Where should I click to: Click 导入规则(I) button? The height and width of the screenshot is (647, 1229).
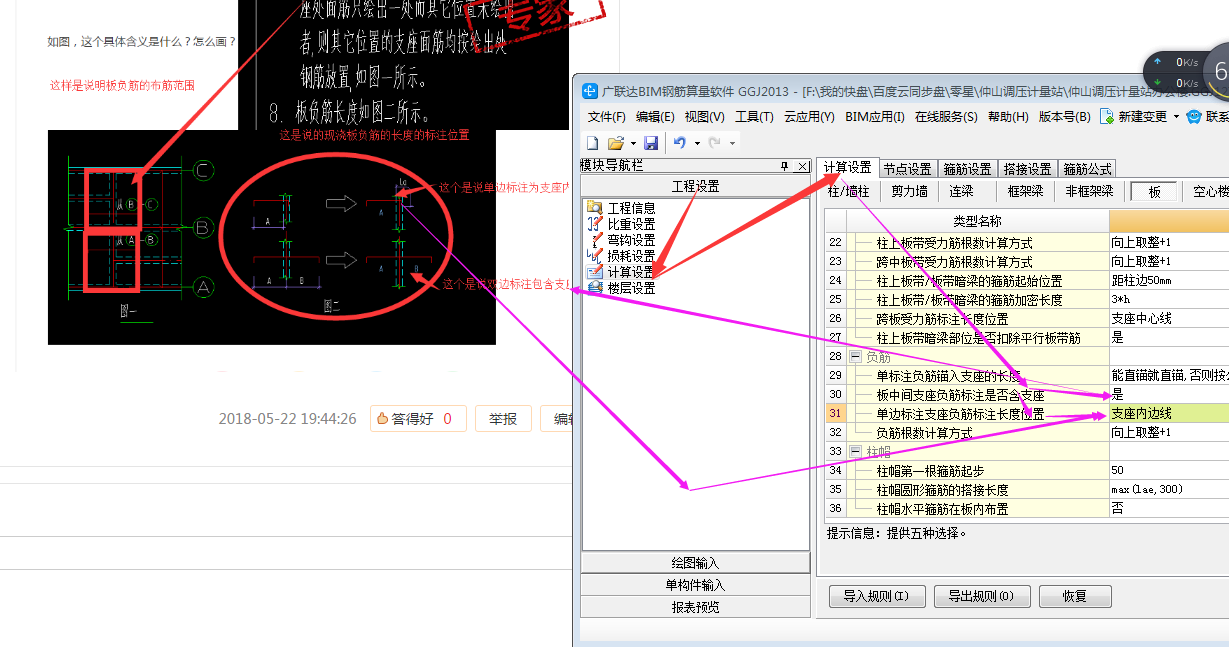click(x=876, y=596)
